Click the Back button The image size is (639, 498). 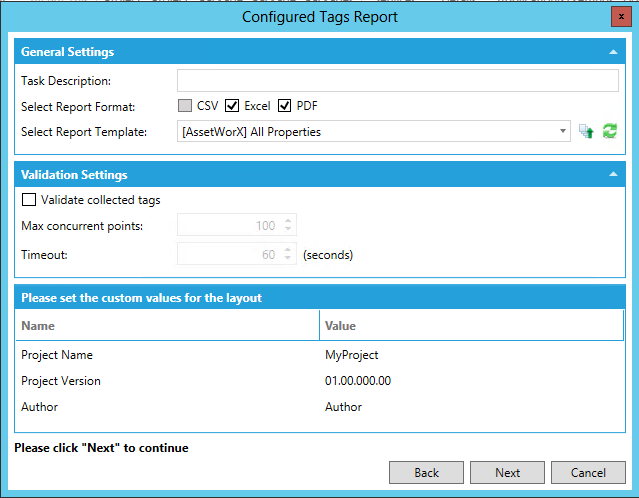[x=427, y=473]
